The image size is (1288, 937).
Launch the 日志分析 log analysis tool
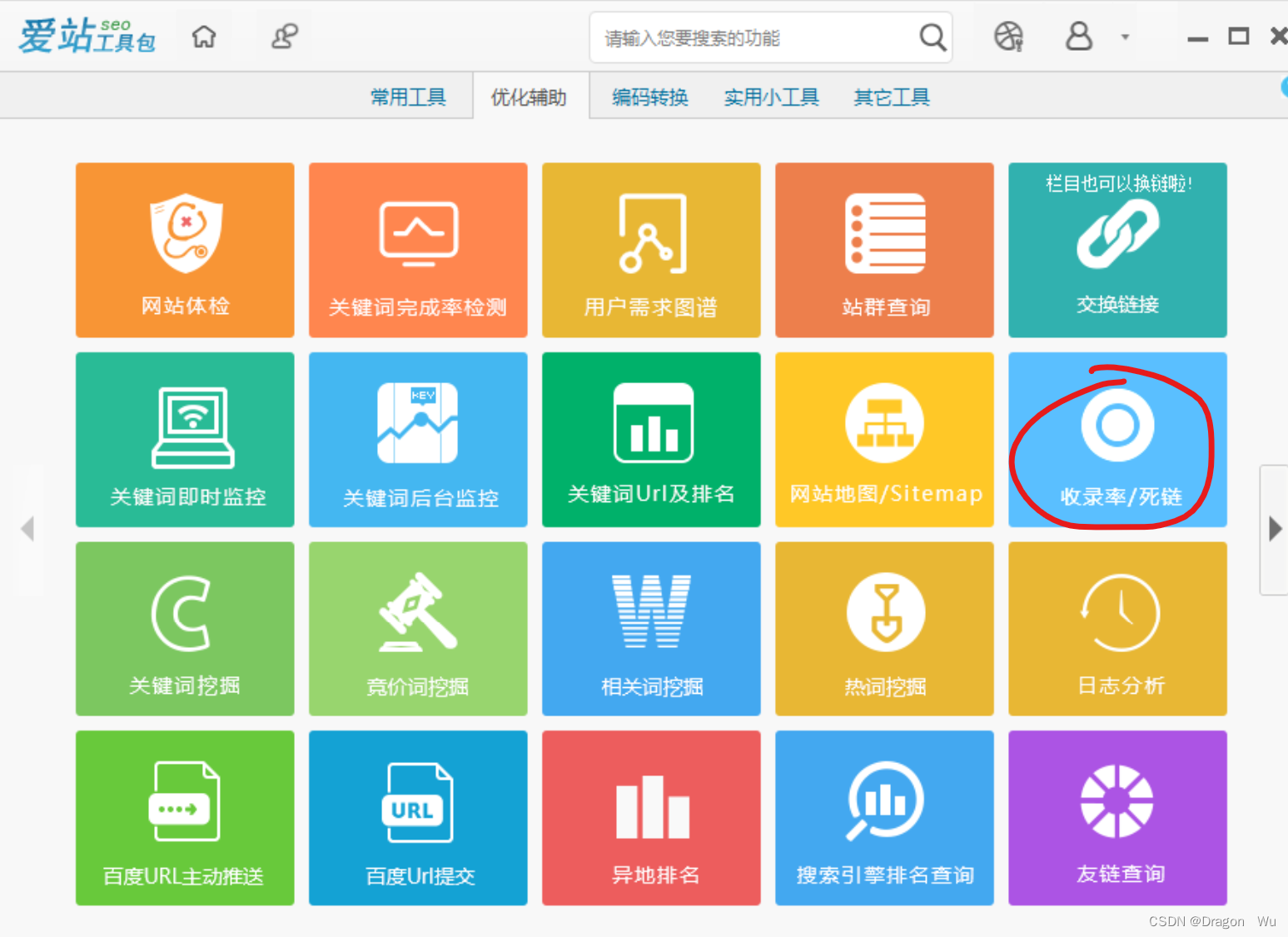click(x=1116, y=629)
